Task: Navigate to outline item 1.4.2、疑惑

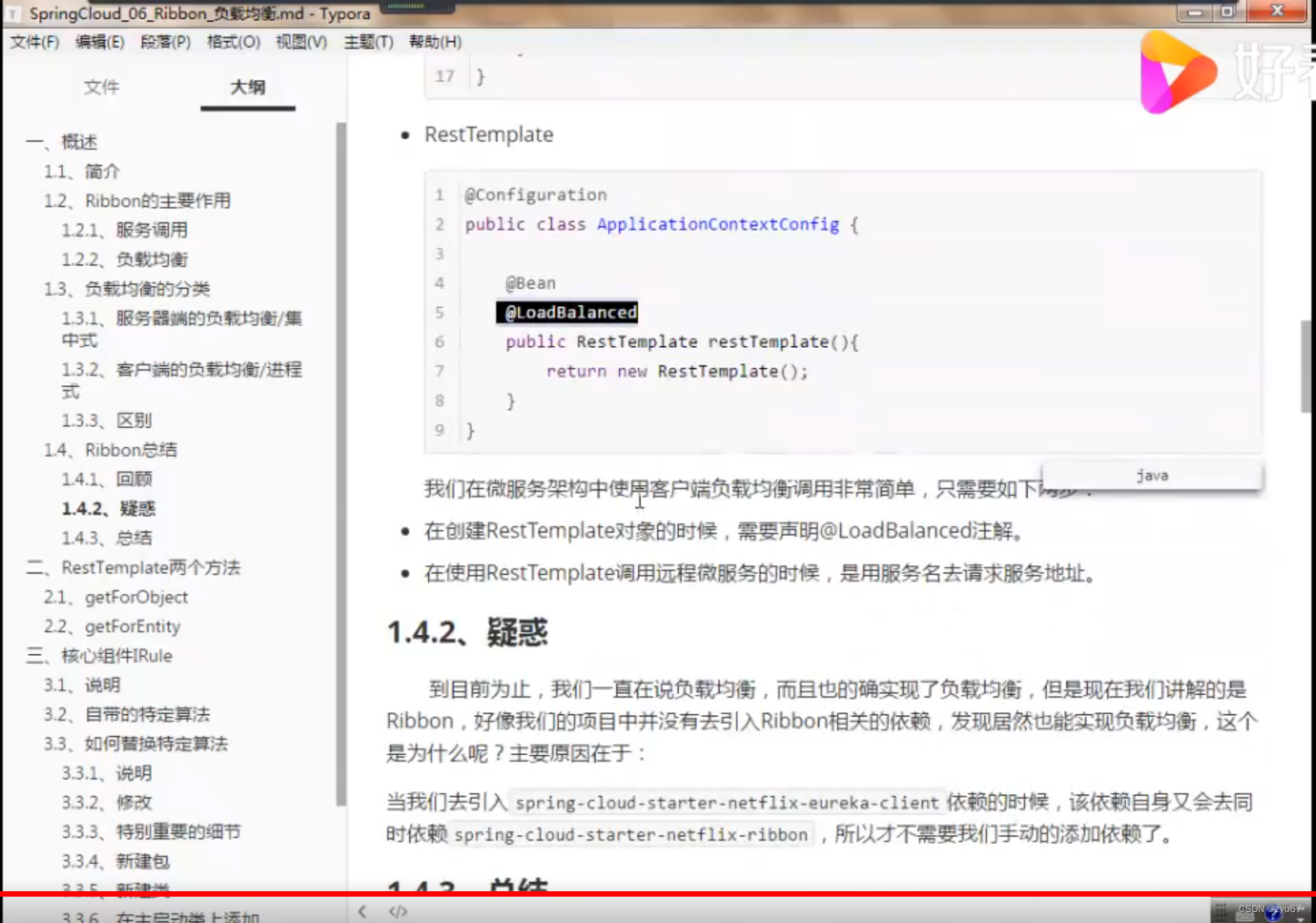Action: [109, 509]
